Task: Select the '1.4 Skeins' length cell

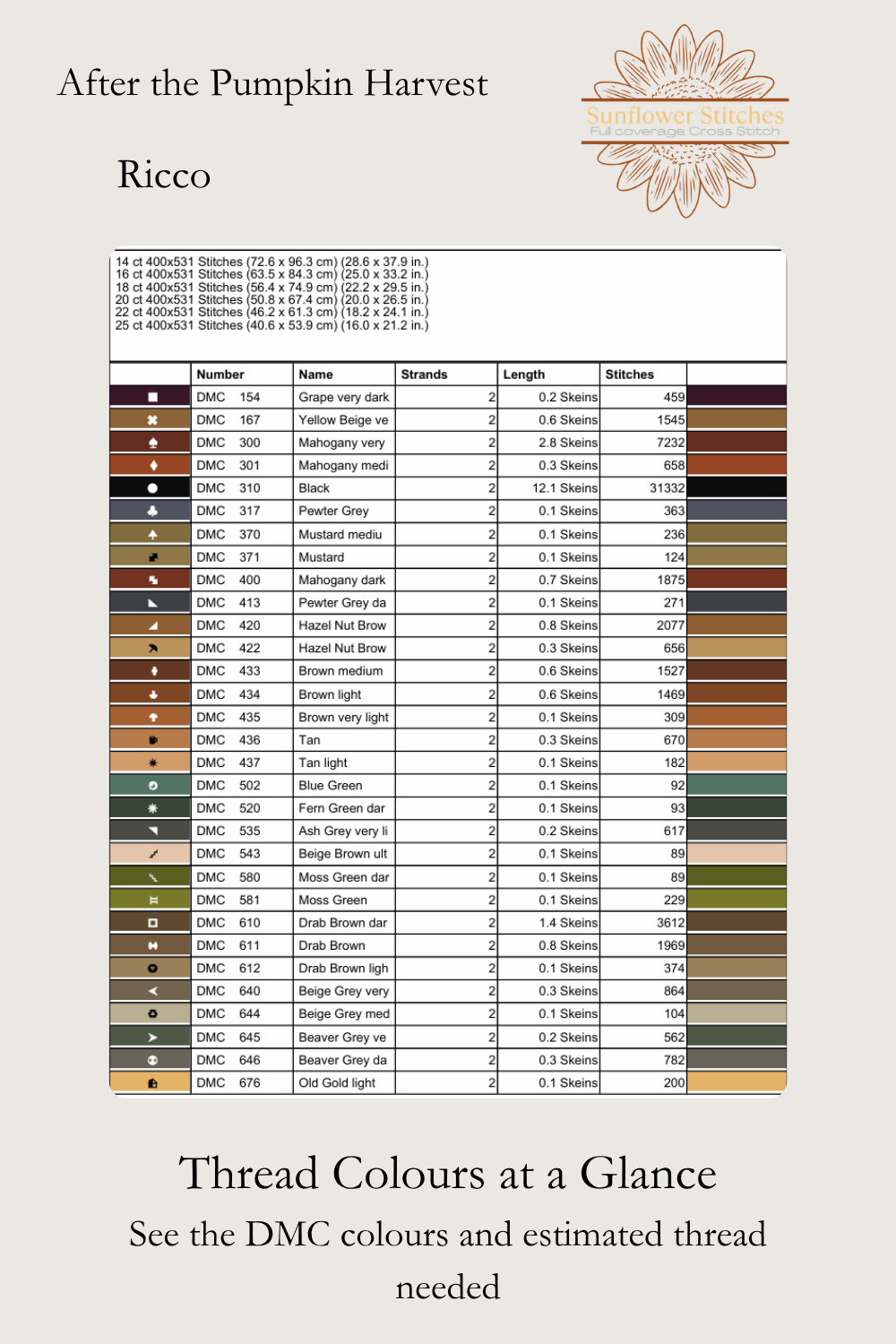Action: pos(548,922)
